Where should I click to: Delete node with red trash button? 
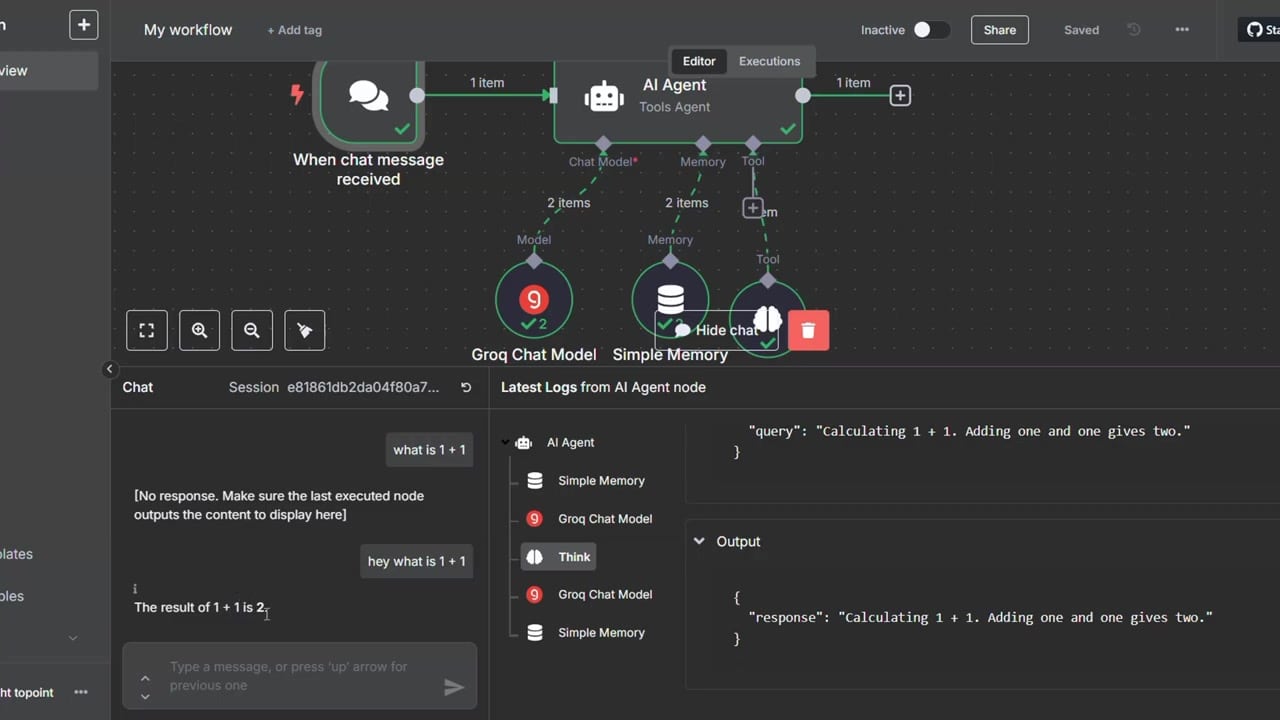(808, 331)
